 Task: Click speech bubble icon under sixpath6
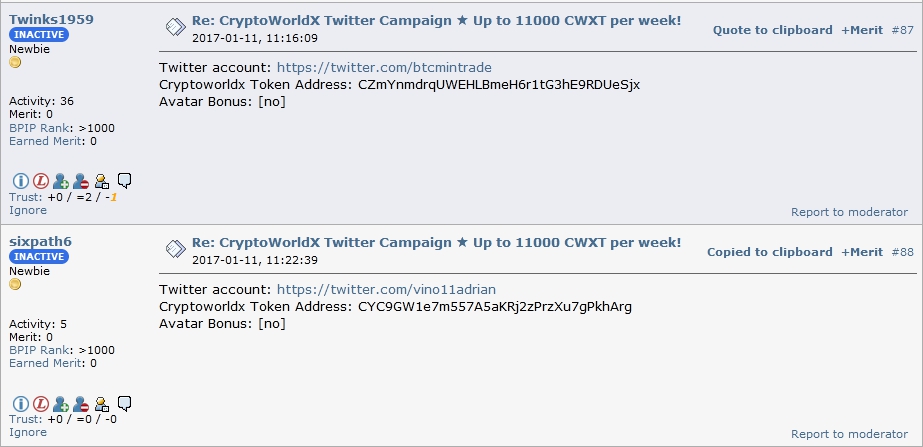tap(124, 403)
